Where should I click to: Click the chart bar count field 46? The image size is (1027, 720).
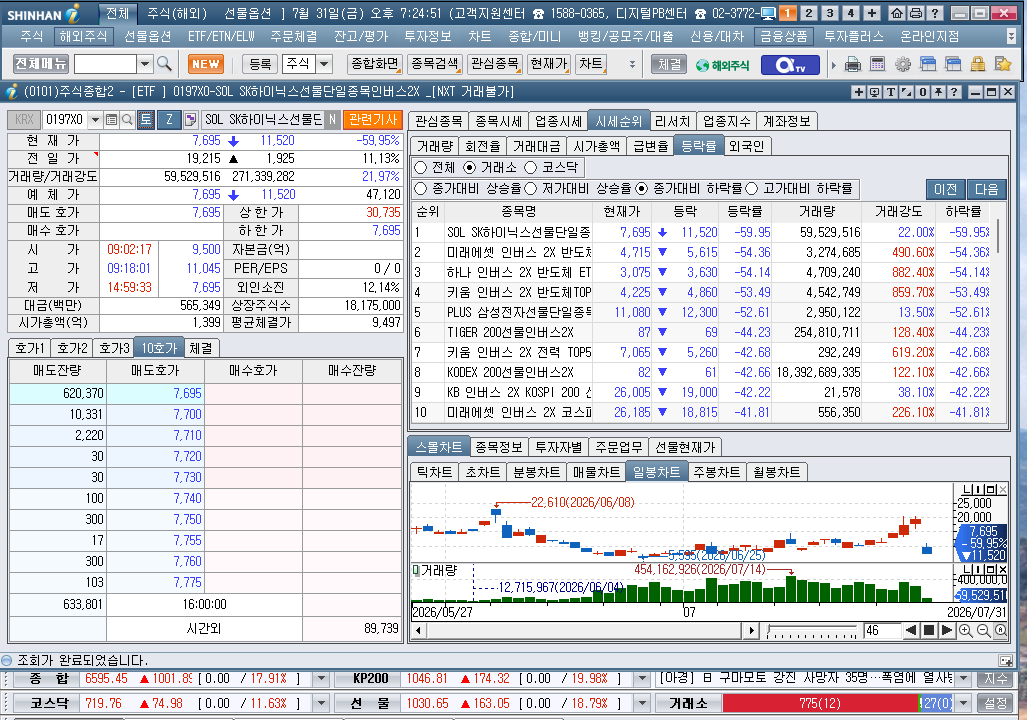pyautogui.click(x=882, y=631)
